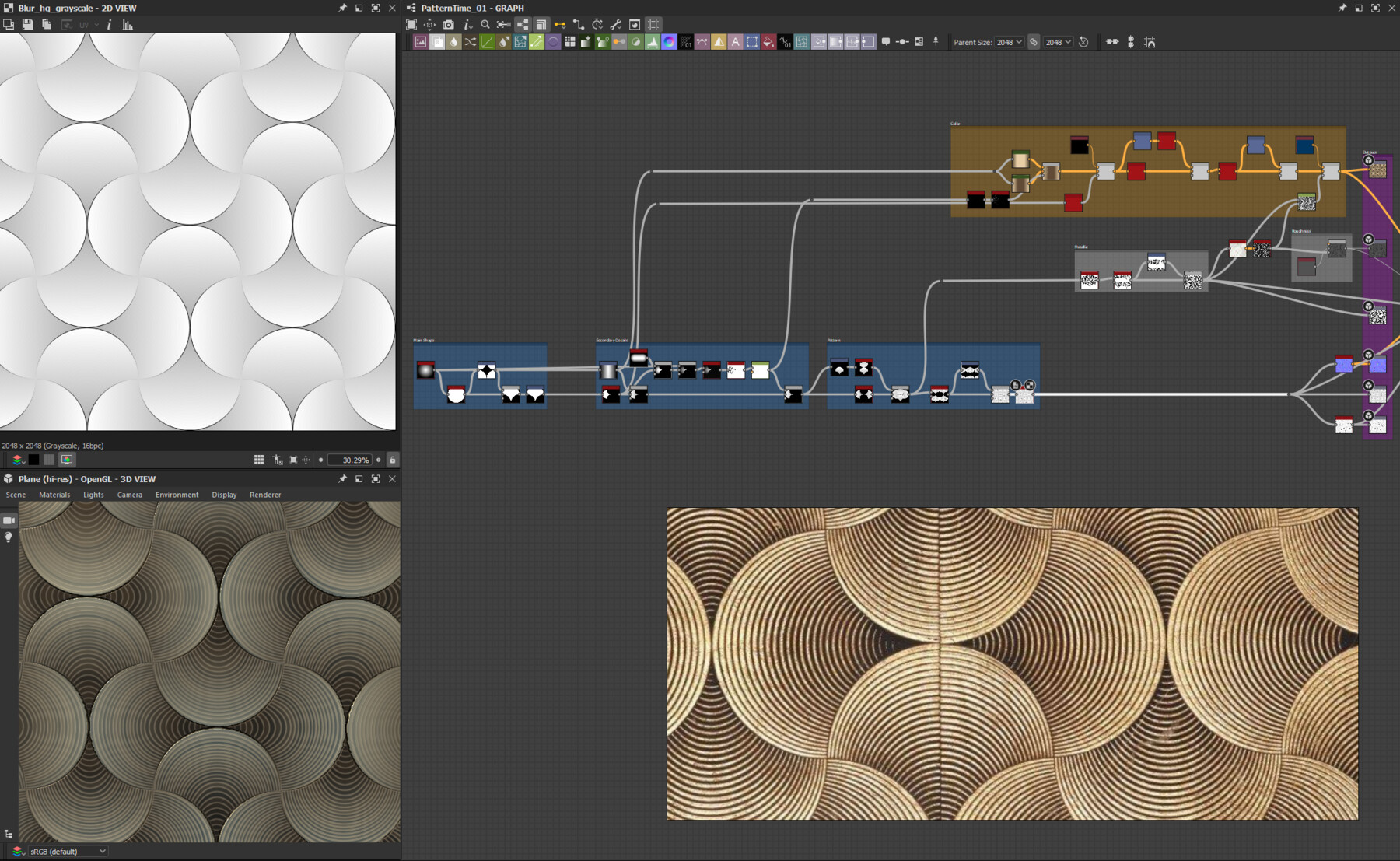Add a Transformation 2D node
Image resolution: width=1400 pixels, height=861 pixels.
tap(752, 42)
